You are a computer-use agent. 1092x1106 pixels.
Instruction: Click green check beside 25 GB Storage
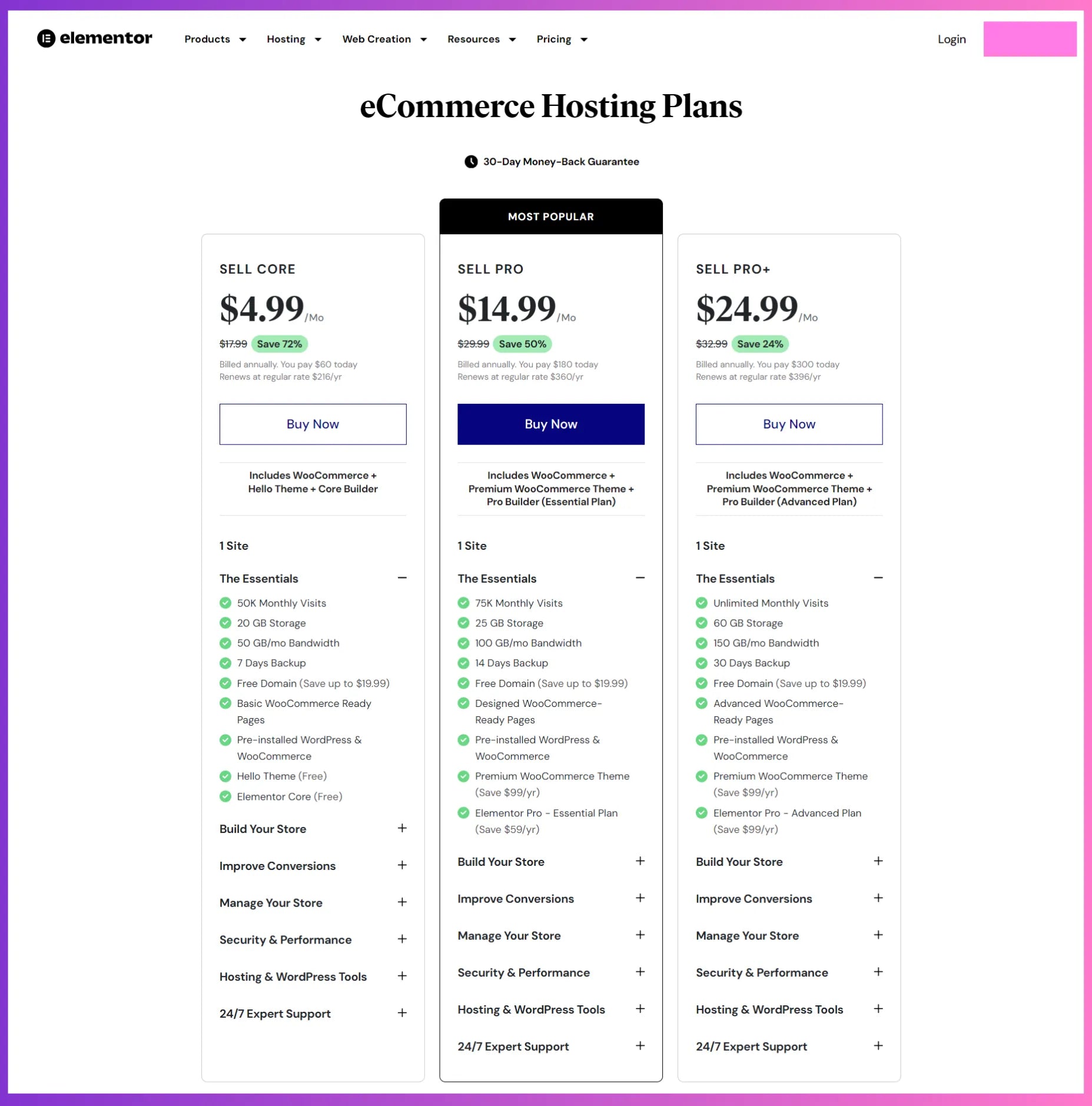tap(463, 623)
